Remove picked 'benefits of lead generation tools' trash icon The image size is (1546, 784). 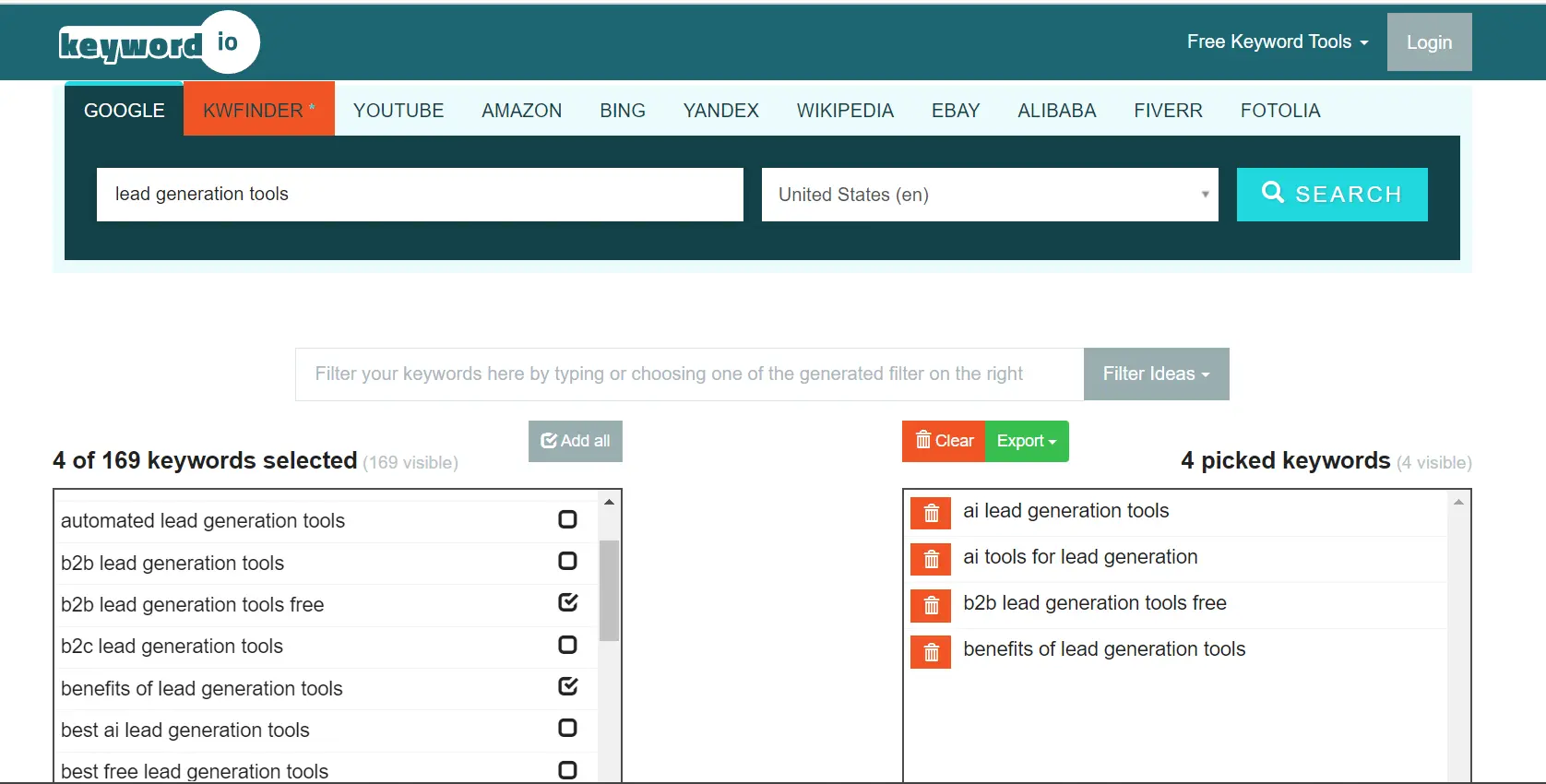931,652
